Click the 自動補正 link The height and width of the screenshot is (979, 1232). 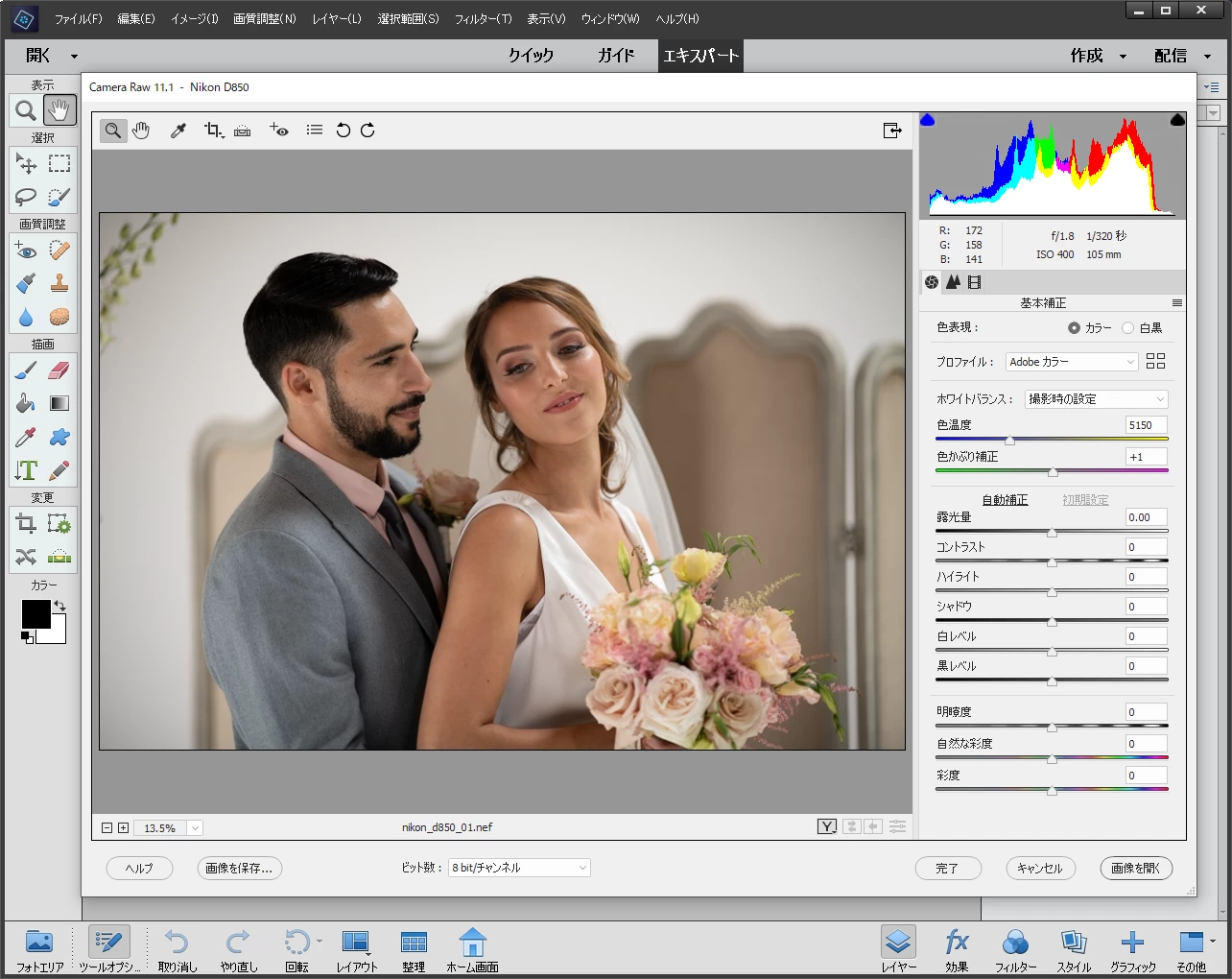point(1005,500)
